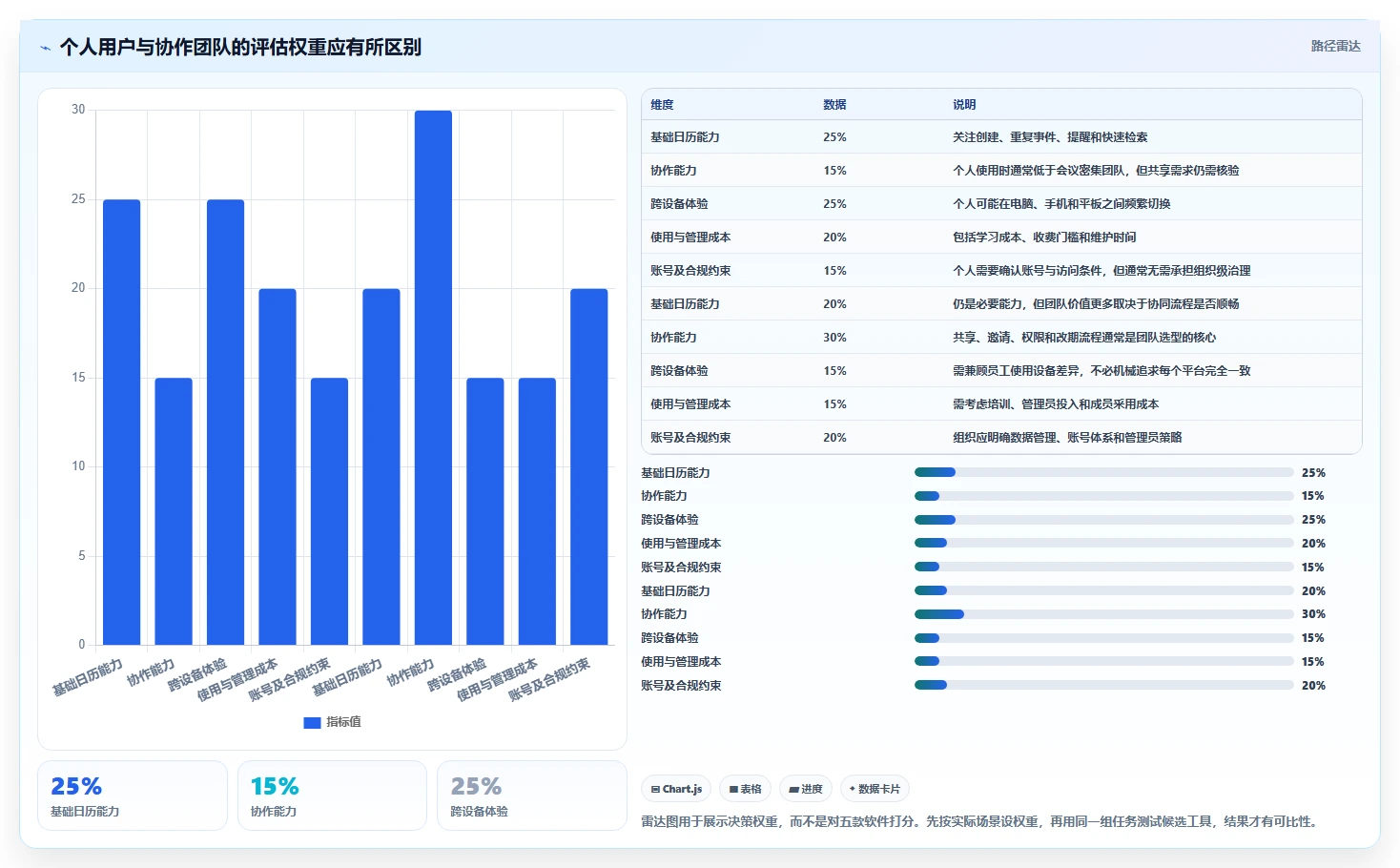1400x868 pixels.
Task: Click the 跨设备体验 bar with value 25
Action: click(225, 422)
